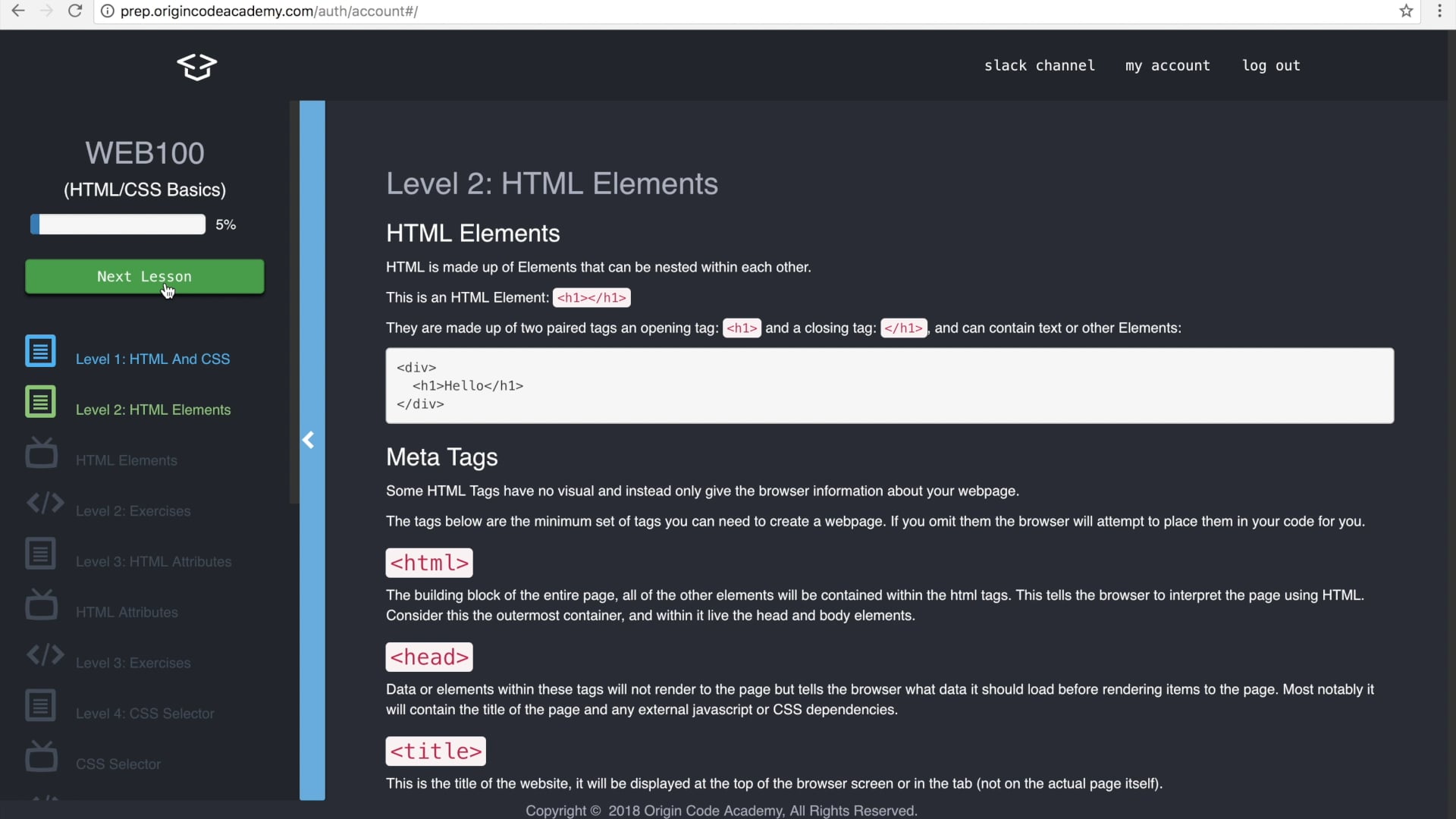Click document icon for Level 1: HTML And CSS
1456x819 pixels.
point(40,351)
